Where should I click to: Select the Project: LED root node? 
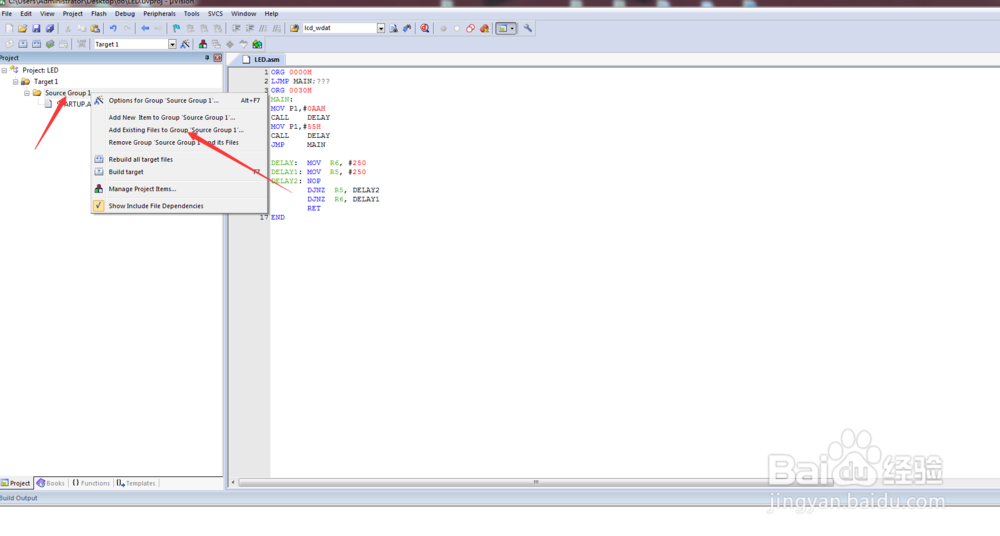pyautogui.click(x=40, y=70)
